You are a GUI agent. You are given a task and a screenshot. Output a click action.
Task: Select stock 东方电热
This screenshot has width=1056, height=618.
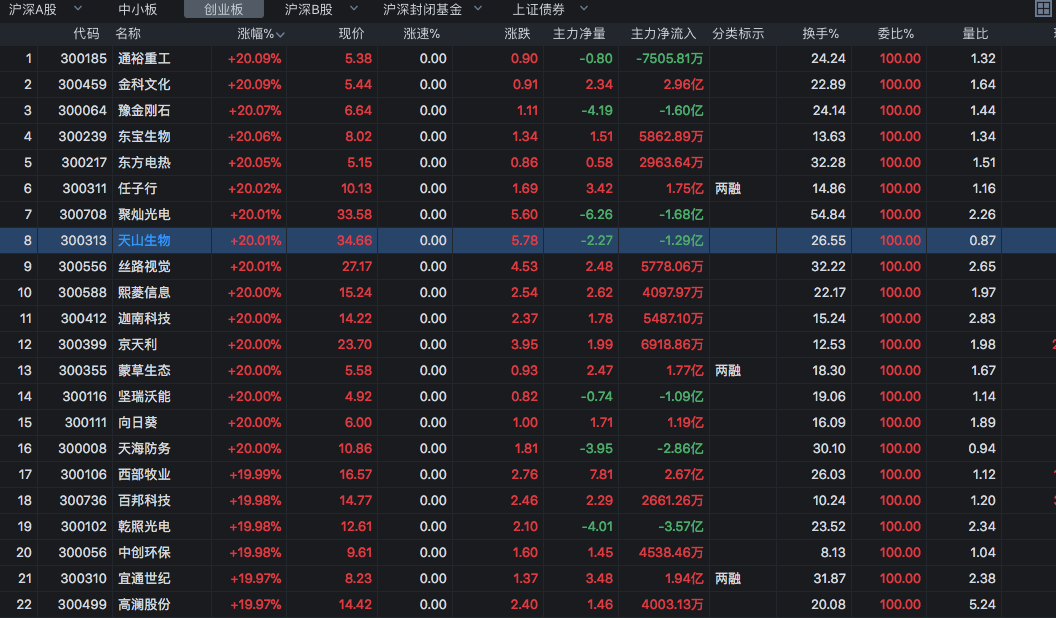click(144, 163)
